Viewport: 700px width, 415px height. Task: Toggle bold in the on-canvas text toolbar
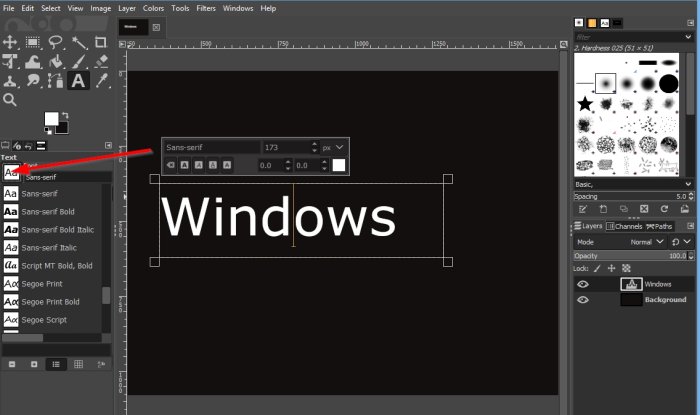pyautogui.click(x=184, y=165)
